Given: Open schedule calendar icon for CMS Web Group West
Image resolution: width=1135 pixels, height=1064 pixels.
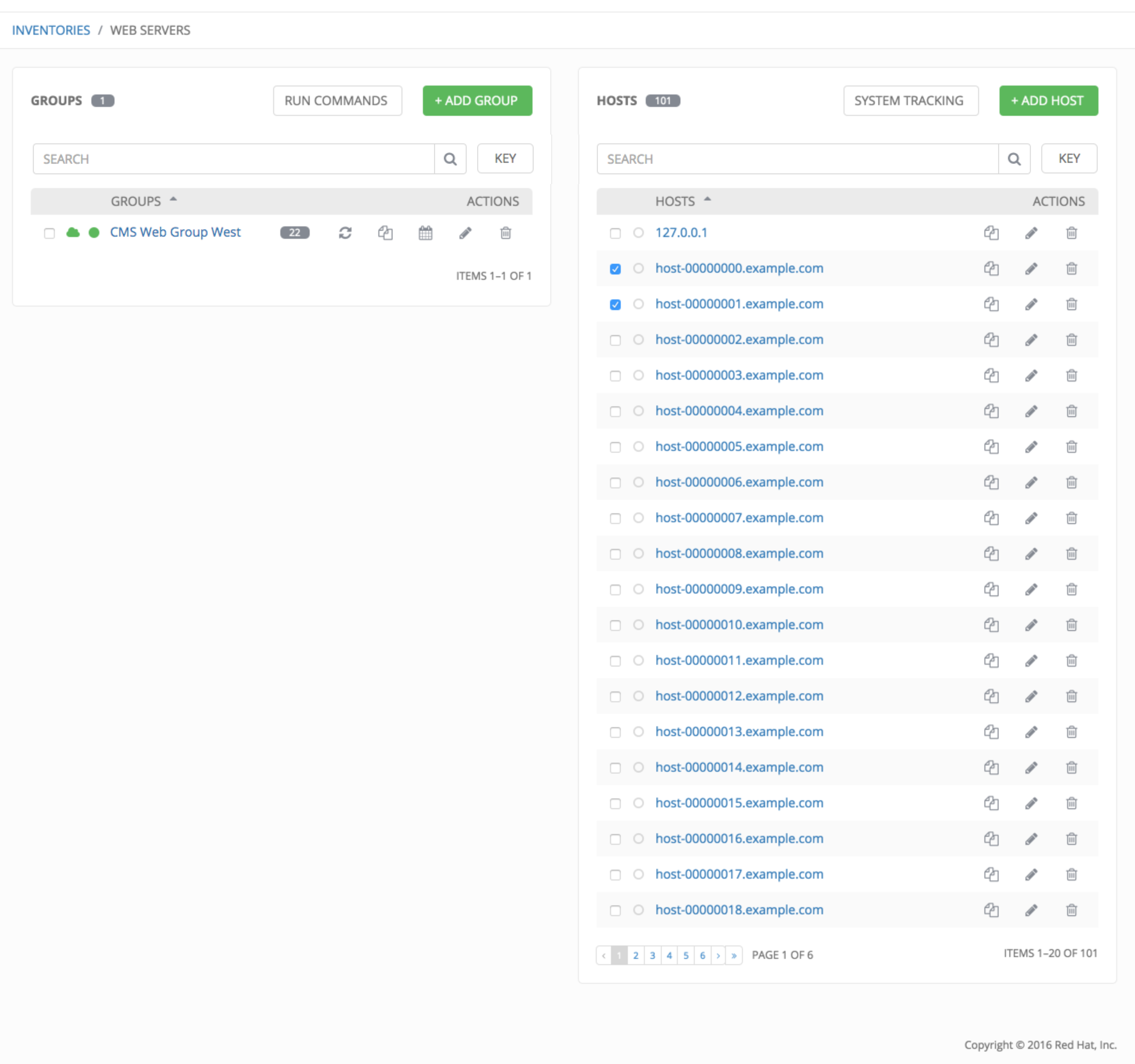Looking at the screenshot, I should [425, 233].
